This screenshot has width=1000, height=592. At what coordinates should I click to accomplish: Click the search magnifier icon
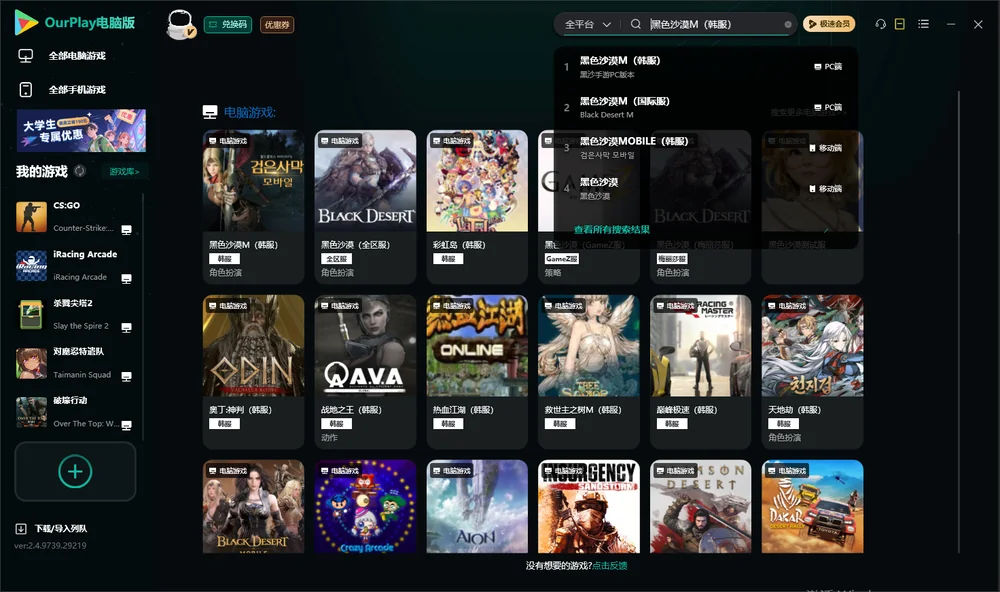[x=635, y=24]
